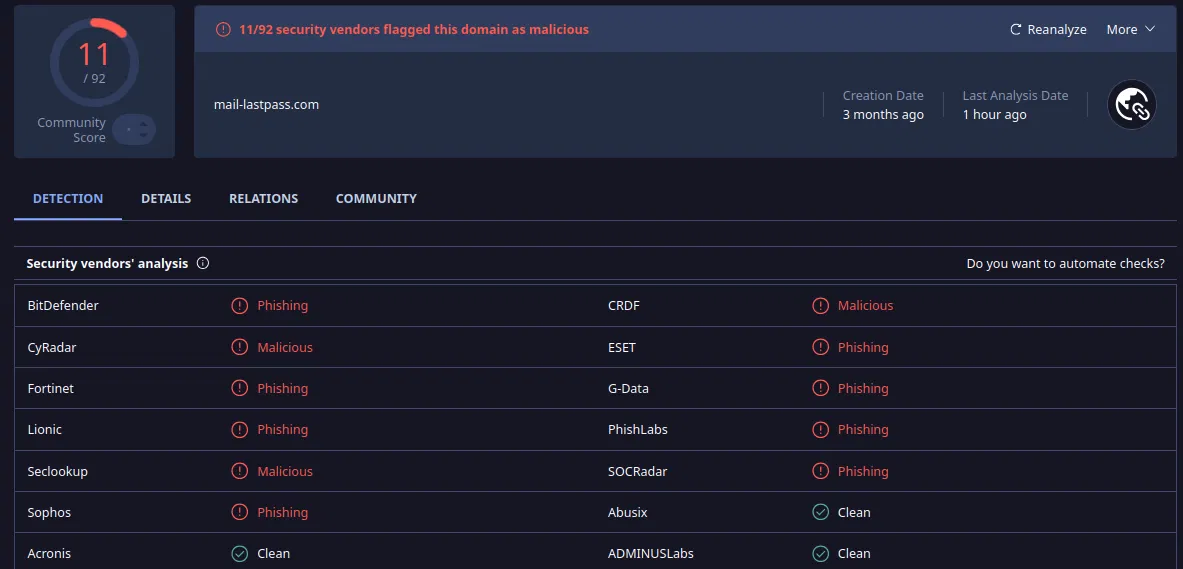The height and width of the screenshot is (569, 1183).
Task: Expand the More dropdown menu
Action: (x=1122, y=30)
